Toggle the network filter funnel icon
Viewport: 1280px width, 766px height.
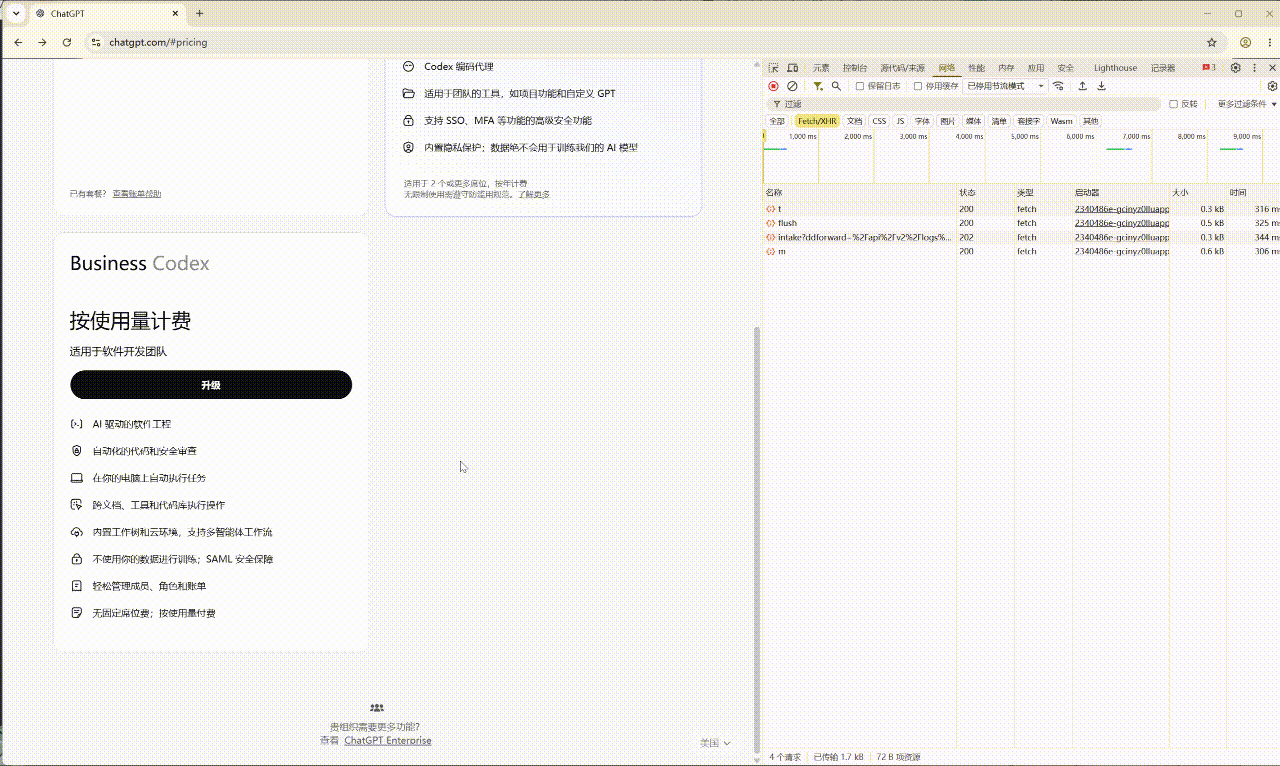[x=818, y=86]
